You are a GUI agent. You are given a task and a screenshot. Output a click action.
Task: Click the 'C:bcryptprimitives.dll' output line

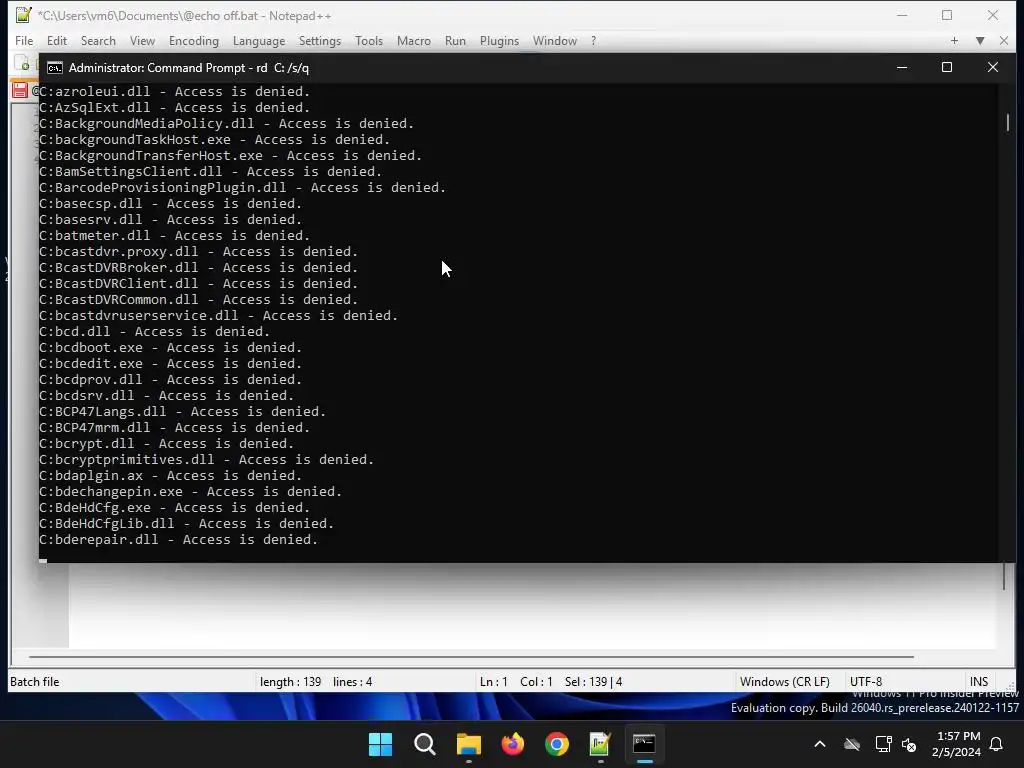click(x=206, y=460)
